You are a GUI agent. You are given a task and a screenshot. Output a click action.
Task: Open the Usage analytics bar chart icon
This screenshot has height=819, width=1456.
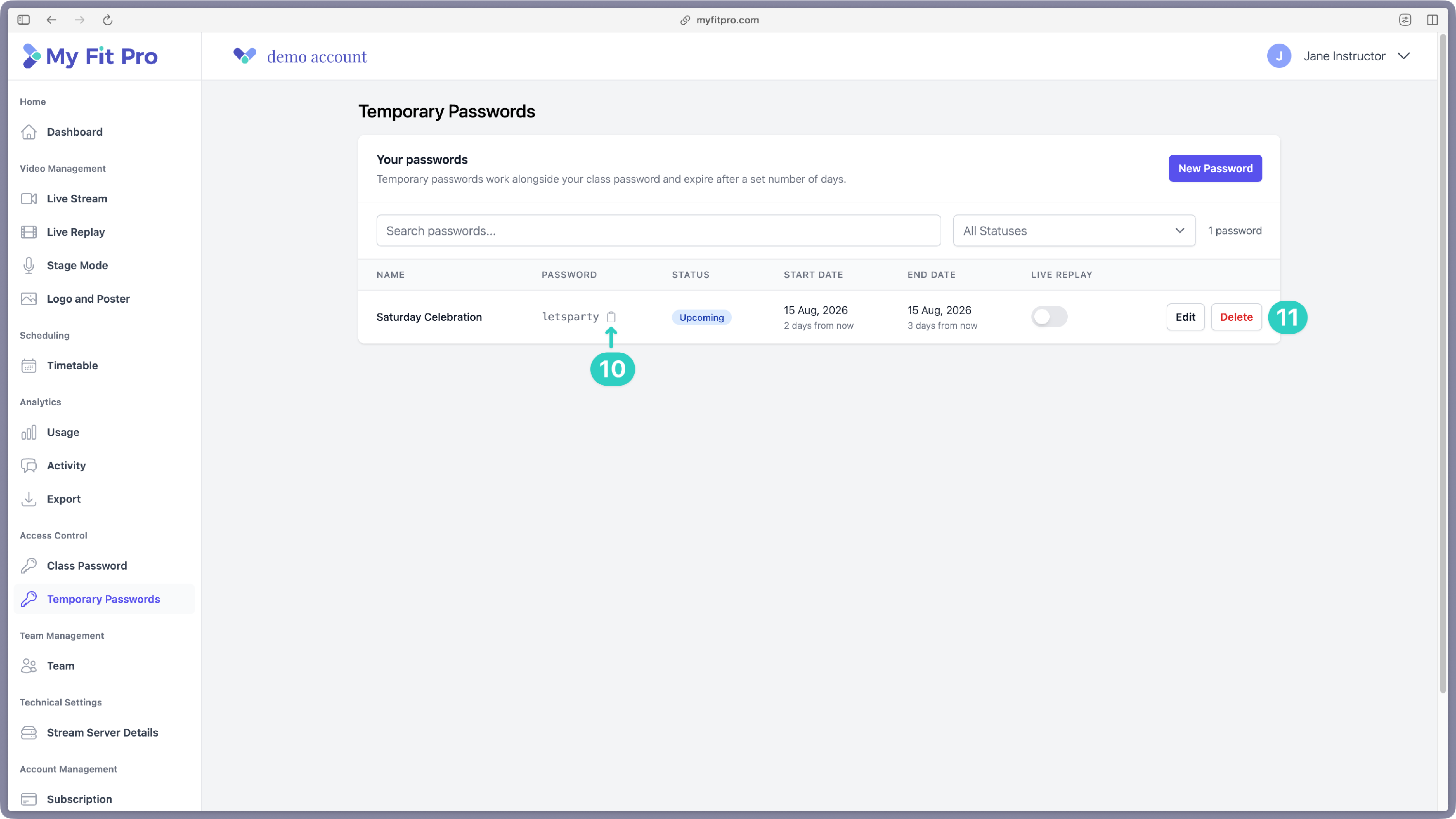[29, 432]
